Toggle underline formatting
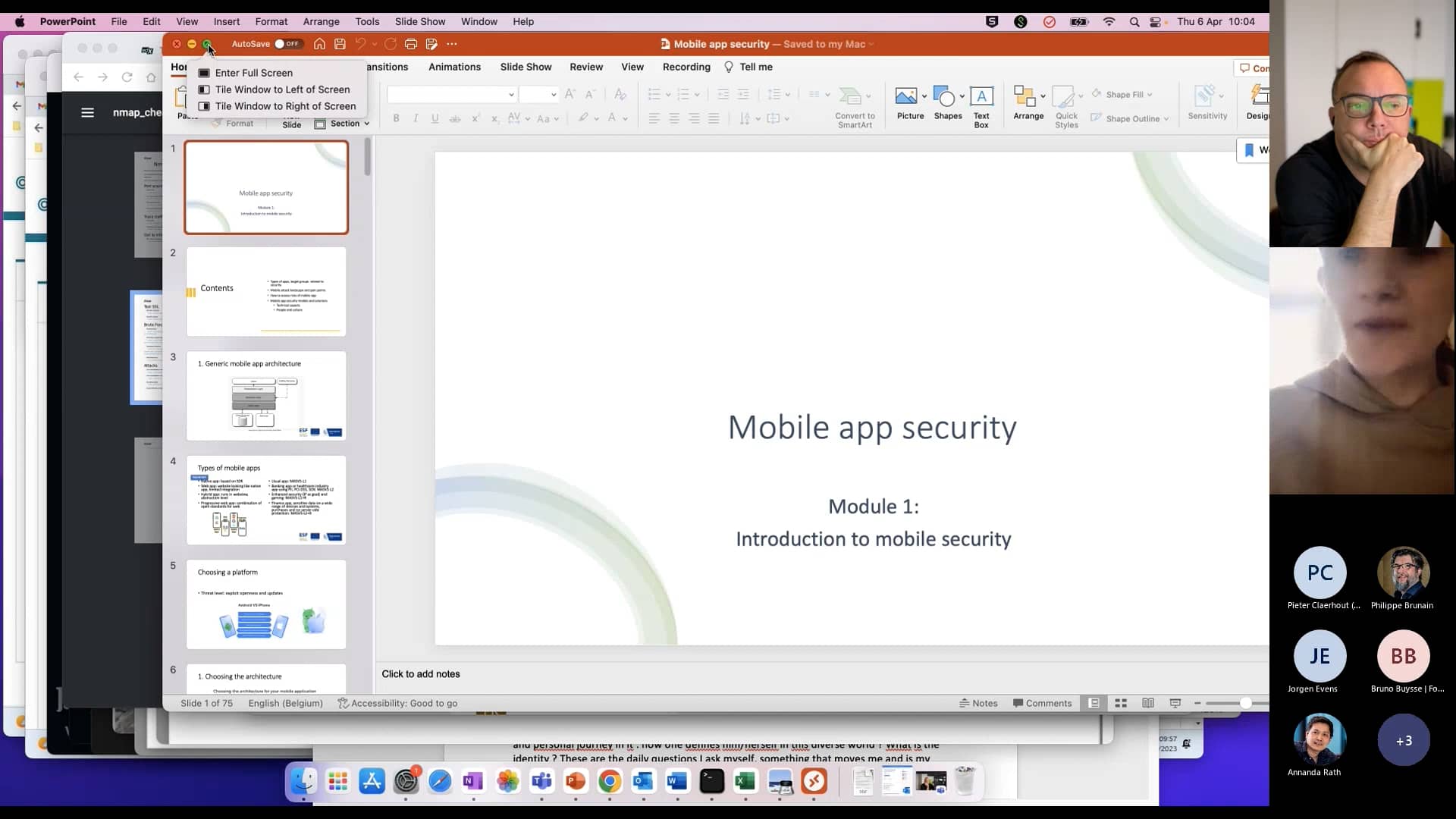Screen dimensions: 1456x819 click(434, 118)
